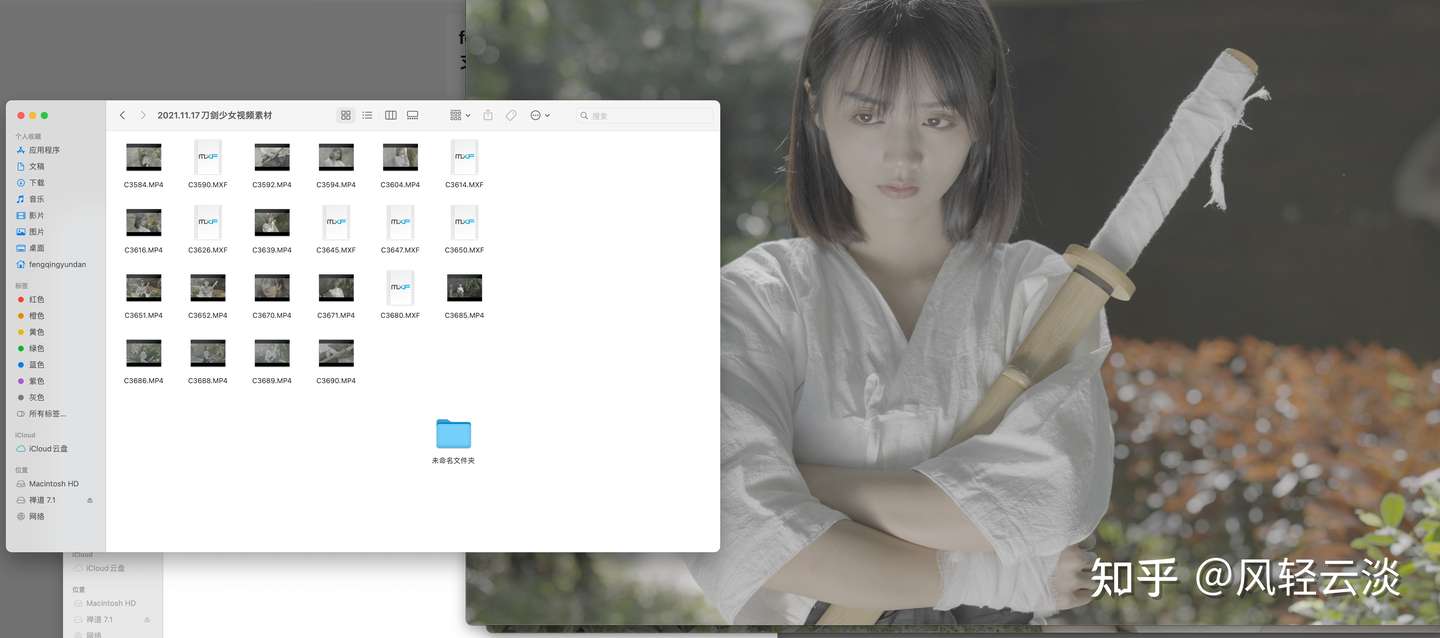Select the C3670.MP4 video thumbnail
Image resolution: width=1440 pixels, height=638 pixels.
272,288
